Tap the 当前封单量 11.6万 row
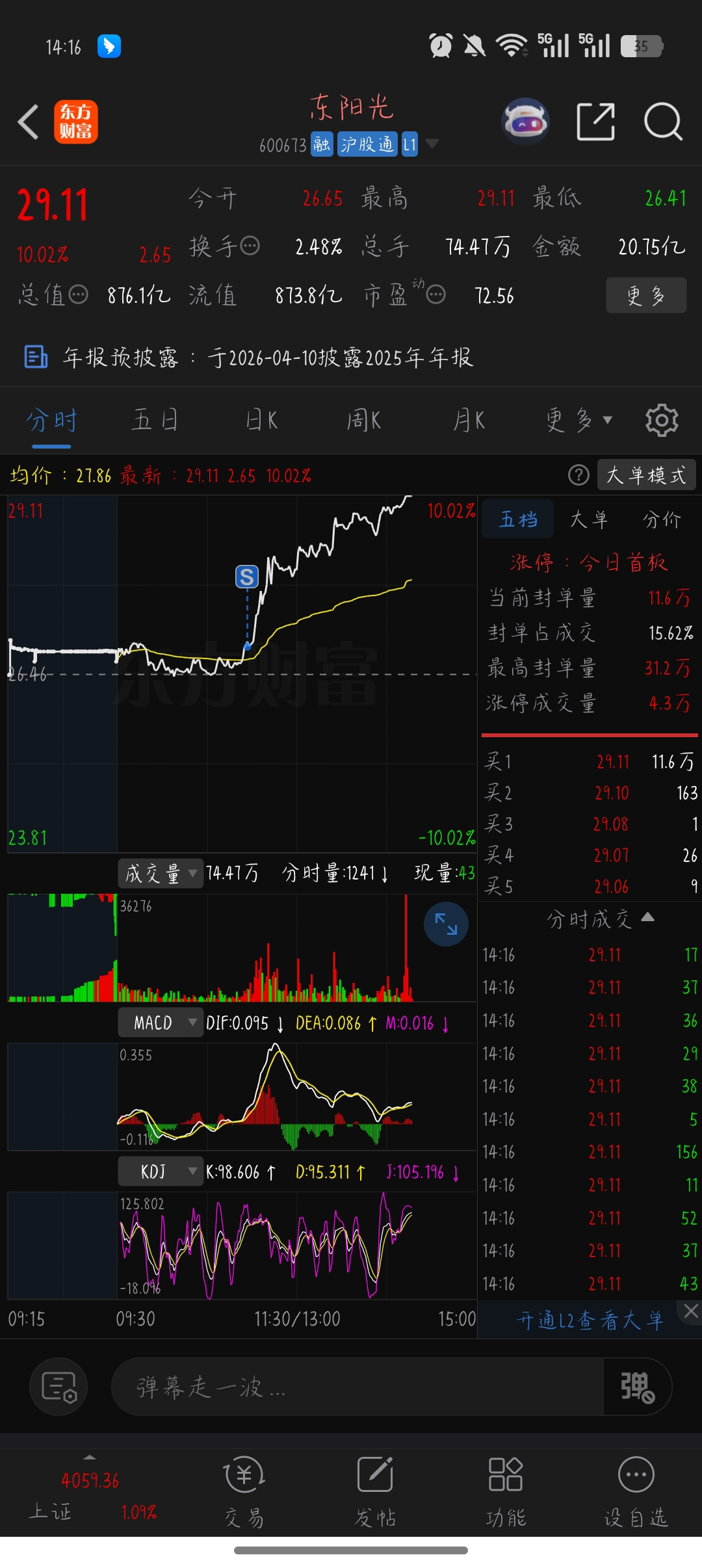 coord(590,597)
